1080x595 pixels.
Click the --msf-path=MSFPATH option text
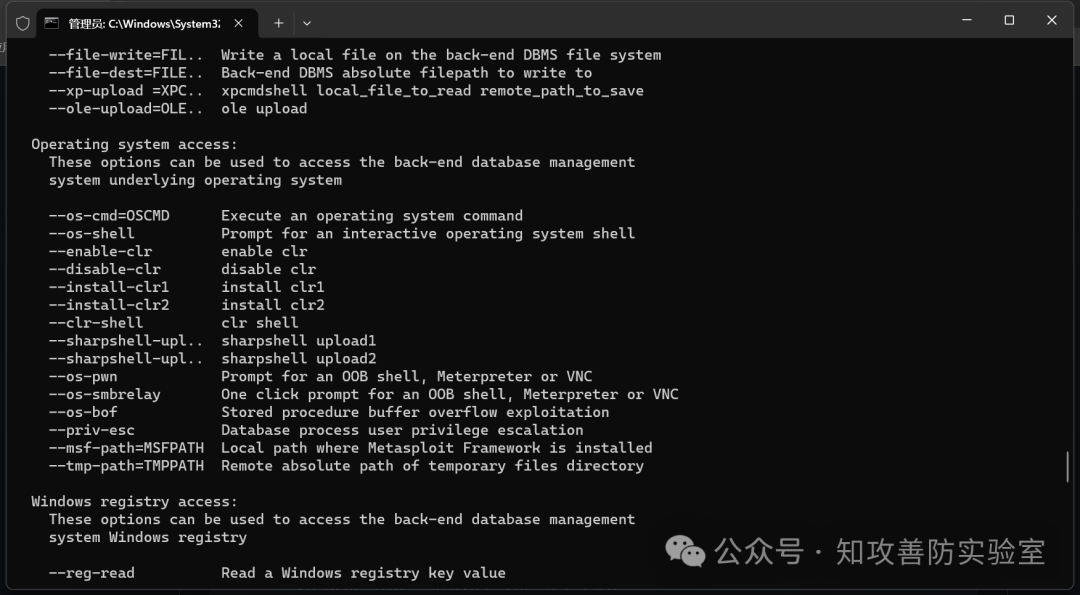[x=126, y=448]
